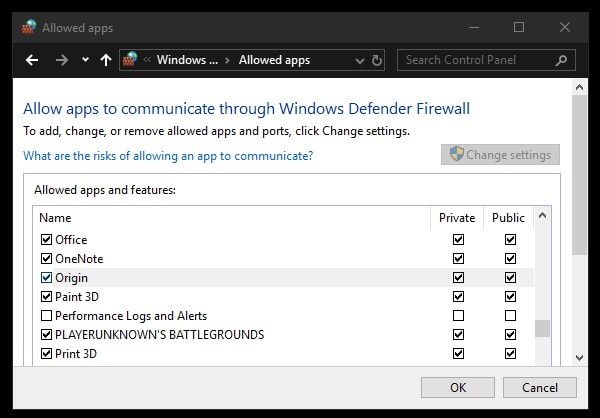The width and height of the screenshot is (600, 418).
Task: Click the Change settings button
Action: (500, 155)
